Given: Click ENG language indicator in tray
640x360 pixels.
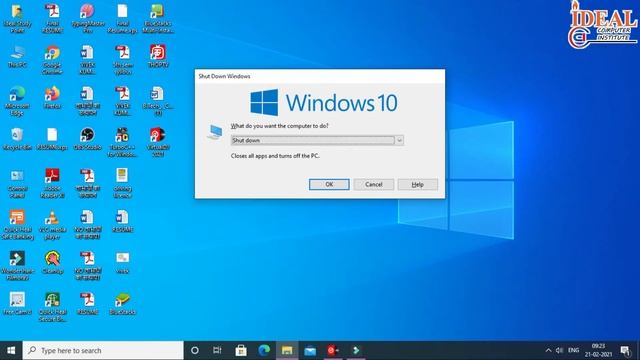Looking at the screenshot, I should coord(573,351).
